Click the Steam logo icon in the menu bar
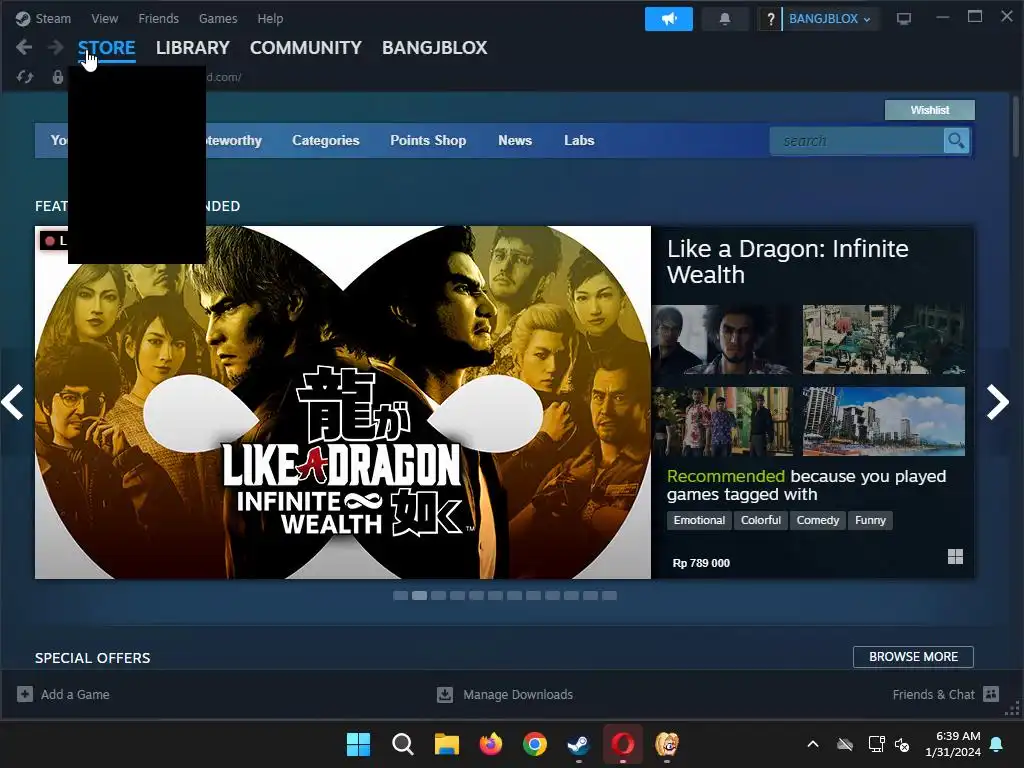 pyautogui.click(x=23, y=19)
